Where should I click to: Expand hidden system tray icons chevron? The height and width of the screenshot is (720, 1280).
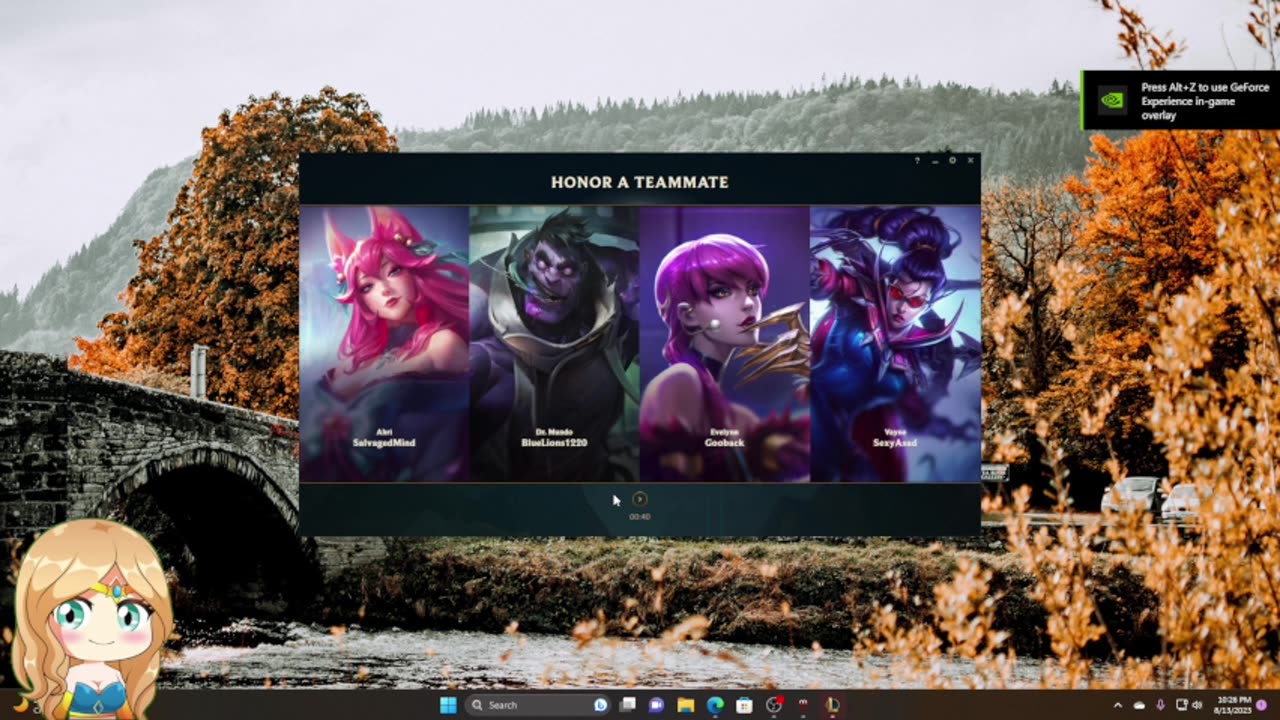pyautogui.click(x=1118, y=705)
